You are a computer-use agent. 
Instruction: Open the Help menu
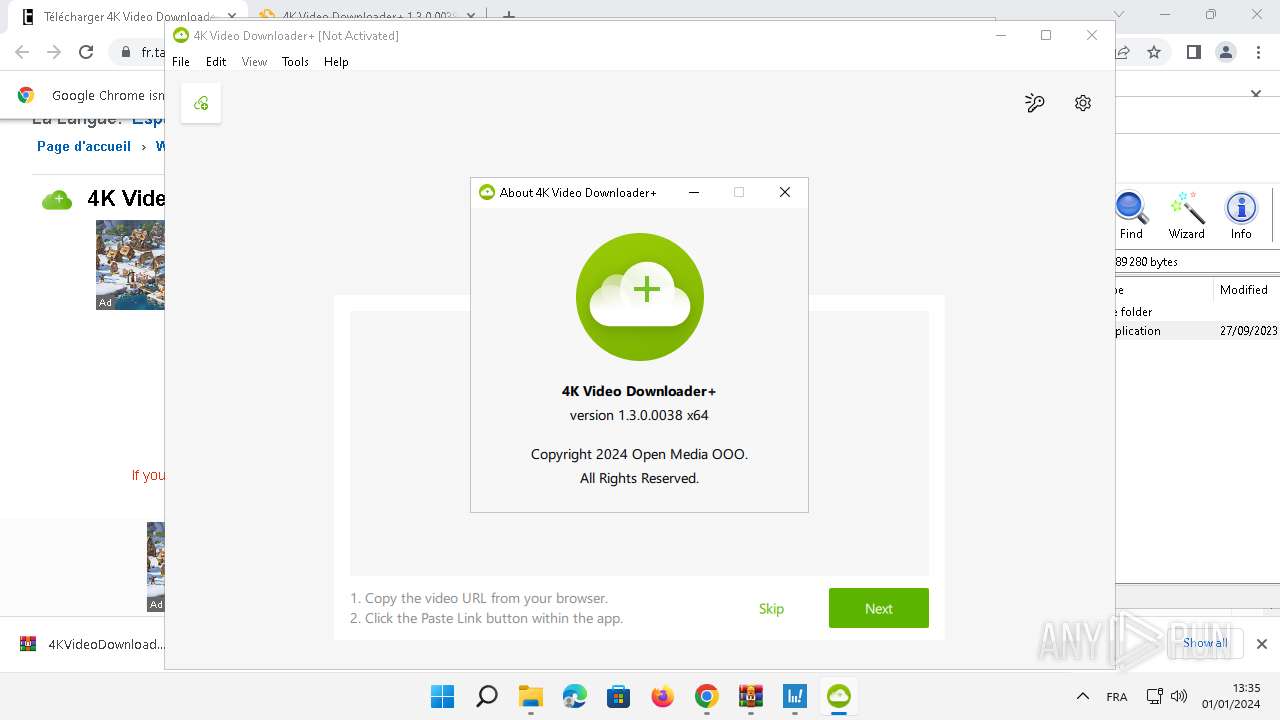click(336, 62)
